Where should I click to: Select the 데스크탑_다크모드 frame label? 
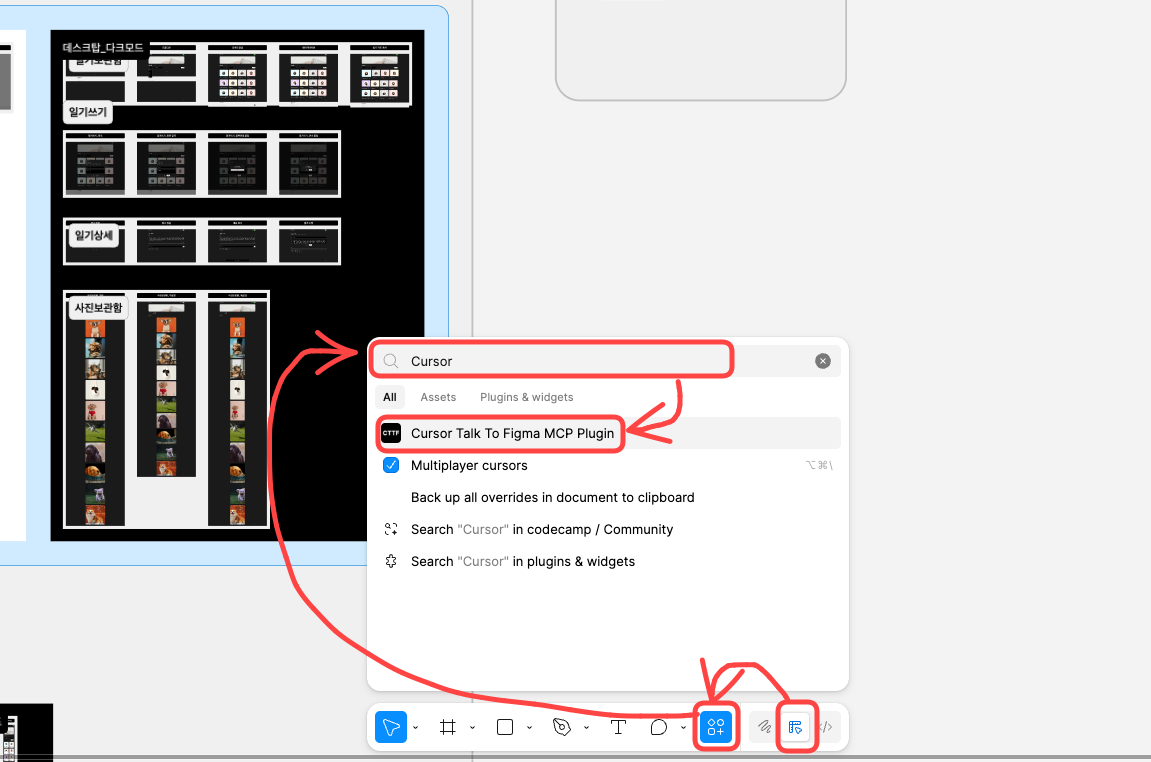tap(103, 48)
